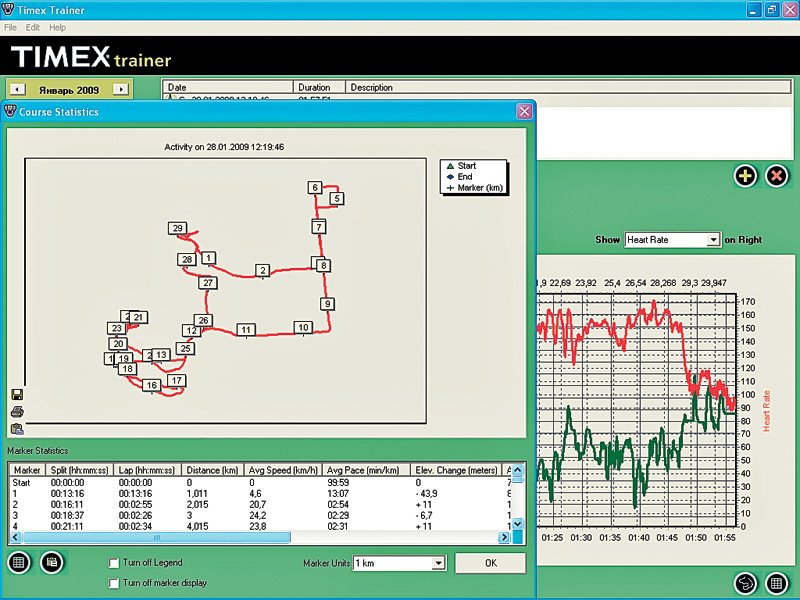Click the 02:31 average pace cell
The image size is (800, 600).
[337, 526]
